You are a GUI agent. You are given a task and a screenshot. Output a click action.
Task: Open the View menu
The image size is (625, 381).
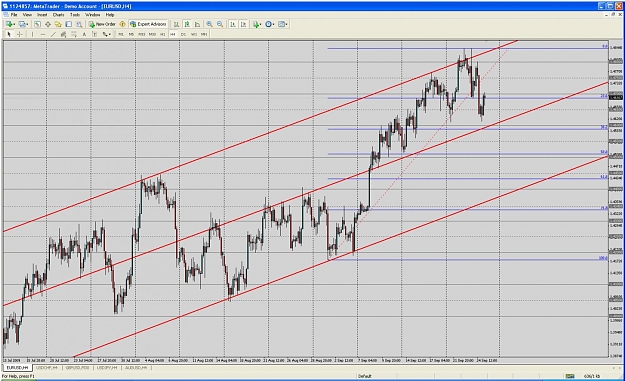coord(27,15)
